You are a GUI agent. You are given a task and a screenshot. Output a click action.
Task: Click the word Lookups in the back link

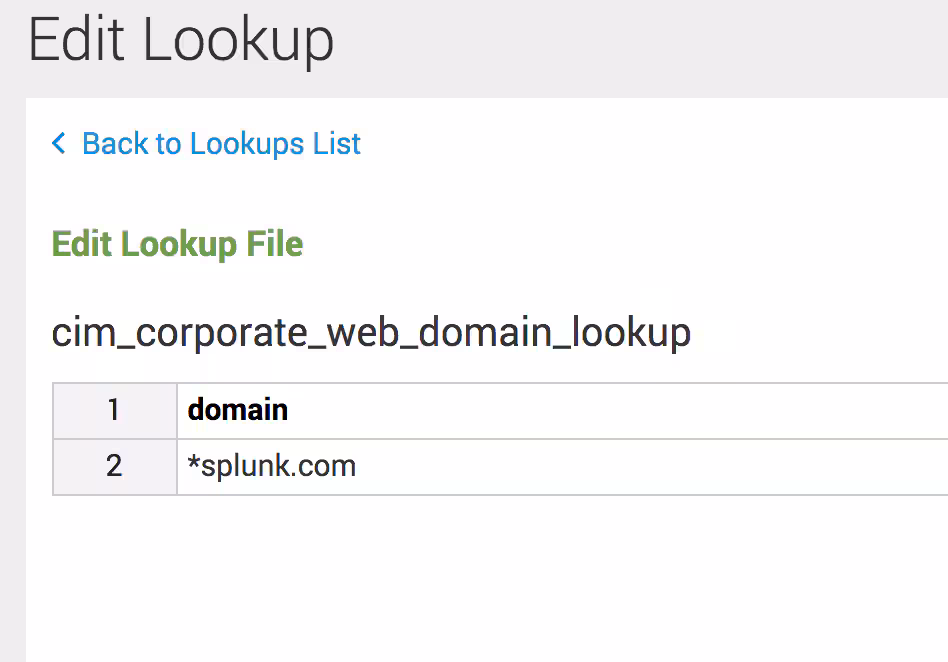(248, 144)
